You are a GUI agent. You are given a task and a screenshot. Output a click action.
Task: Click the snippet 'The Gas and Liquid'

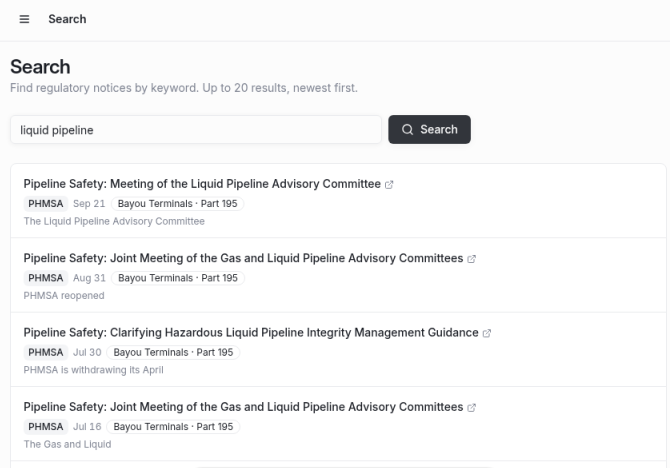pyautogui.click(x=68, y=444)
